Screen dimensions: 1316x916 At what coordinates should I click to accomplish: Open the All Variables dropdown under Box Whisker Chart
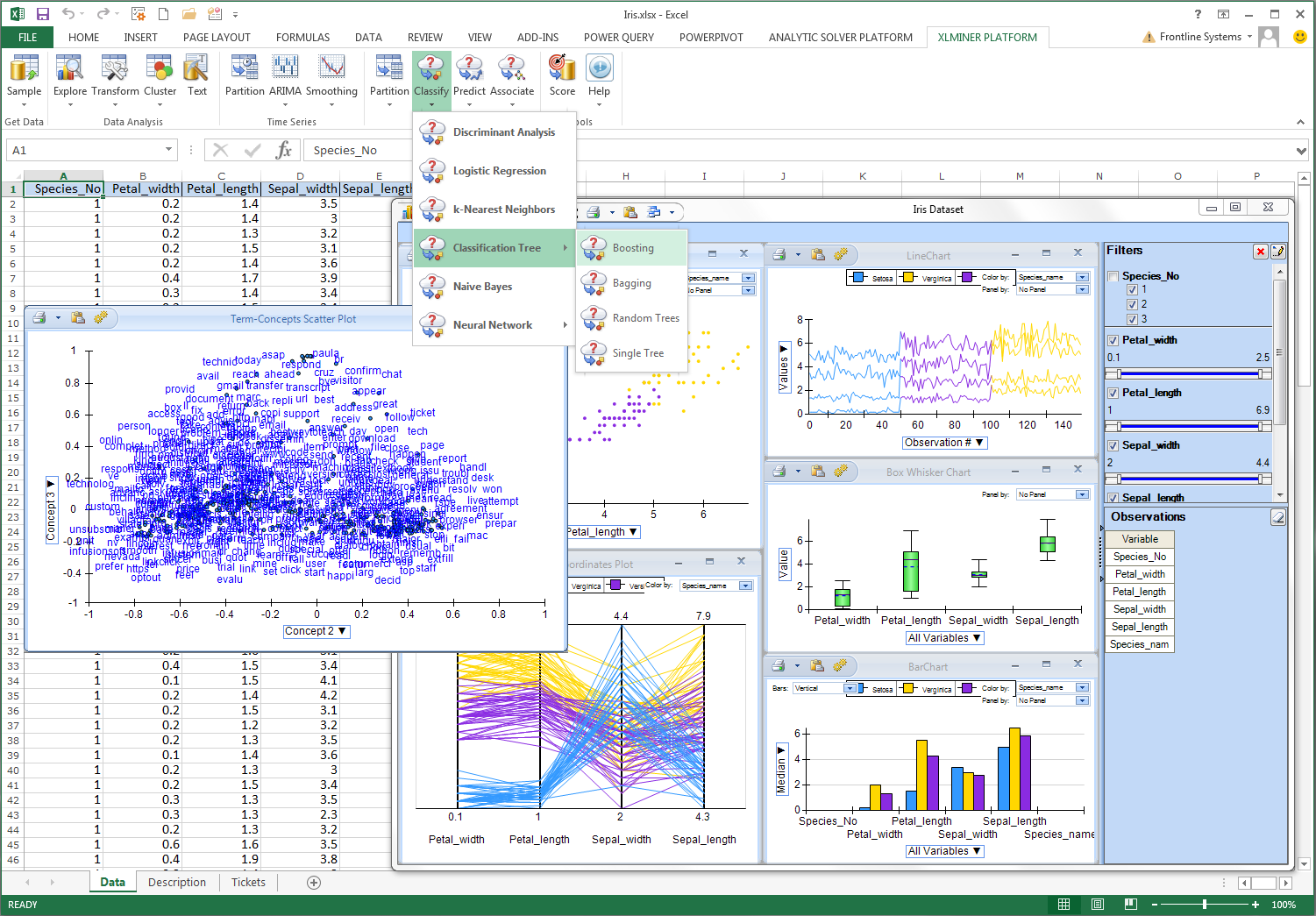tap(944, 638)
